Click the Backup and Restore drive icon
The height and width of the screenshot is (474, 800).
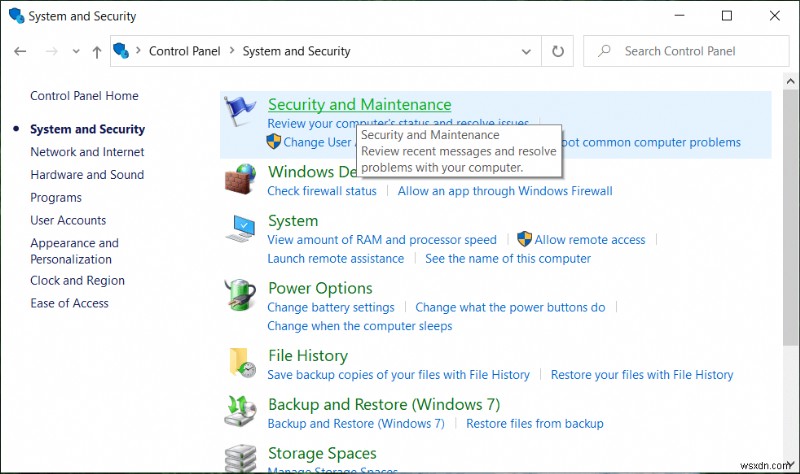tap(240, 411)
